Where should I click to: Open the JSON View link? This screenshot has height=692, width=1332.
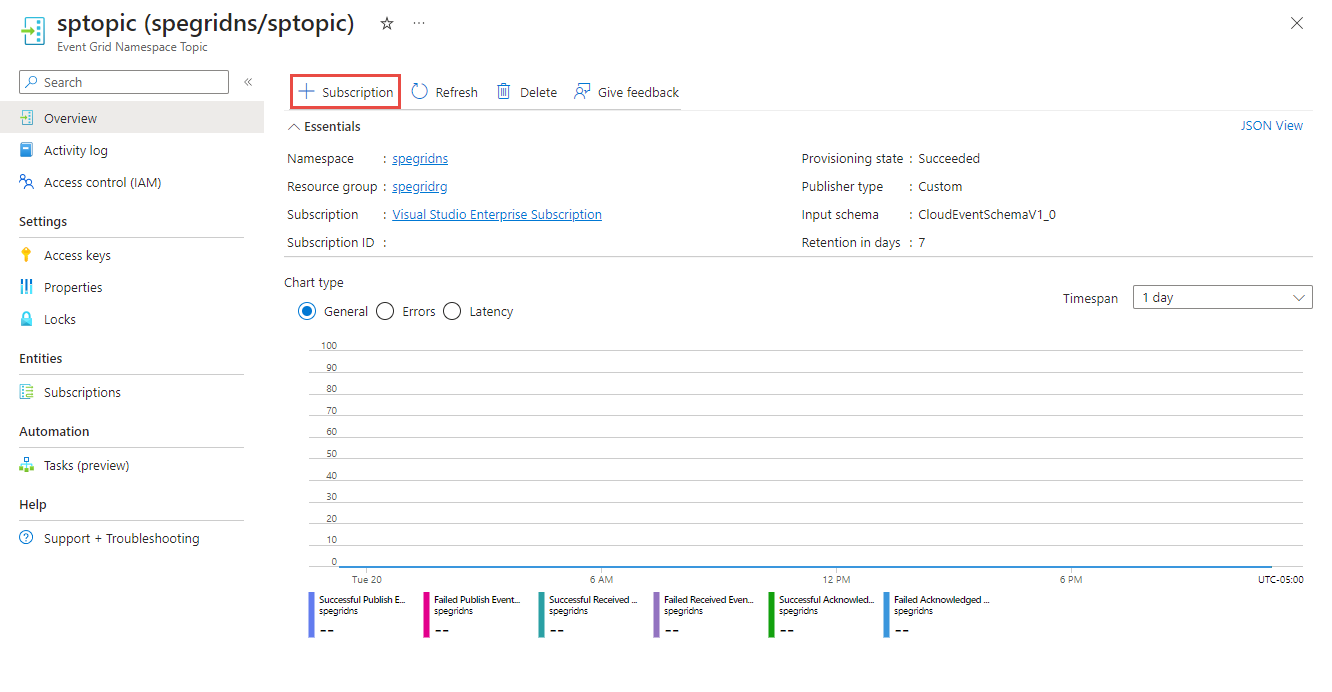tap(1271, 126)
